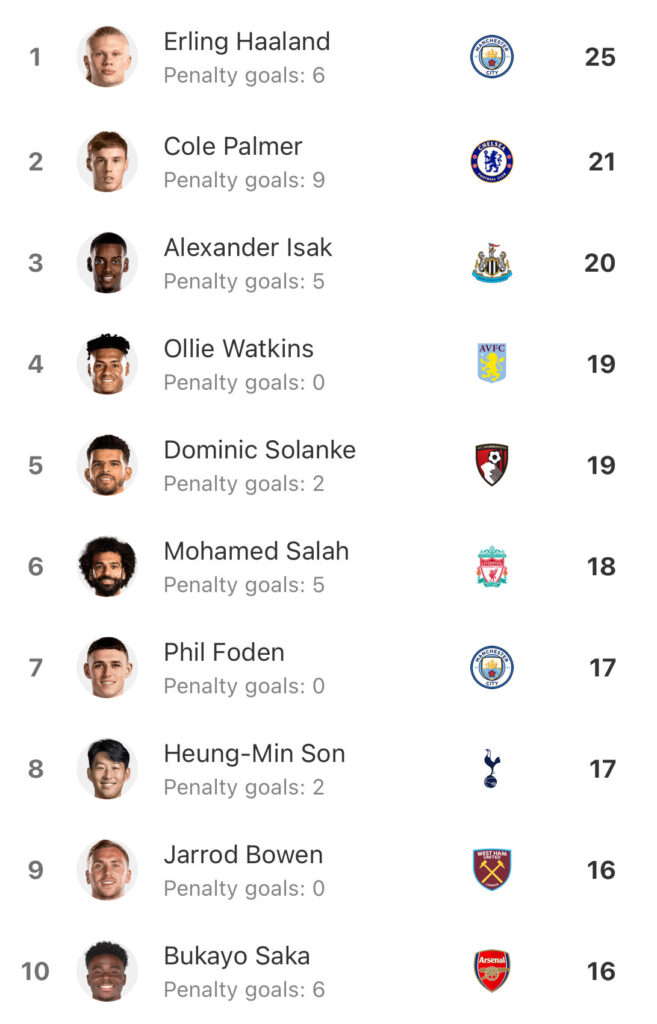Image resolution: width=657 pixels, height=1024 pixels.
Task: Select Haaland's goal total of 25
Action: (x=600, y=57)
